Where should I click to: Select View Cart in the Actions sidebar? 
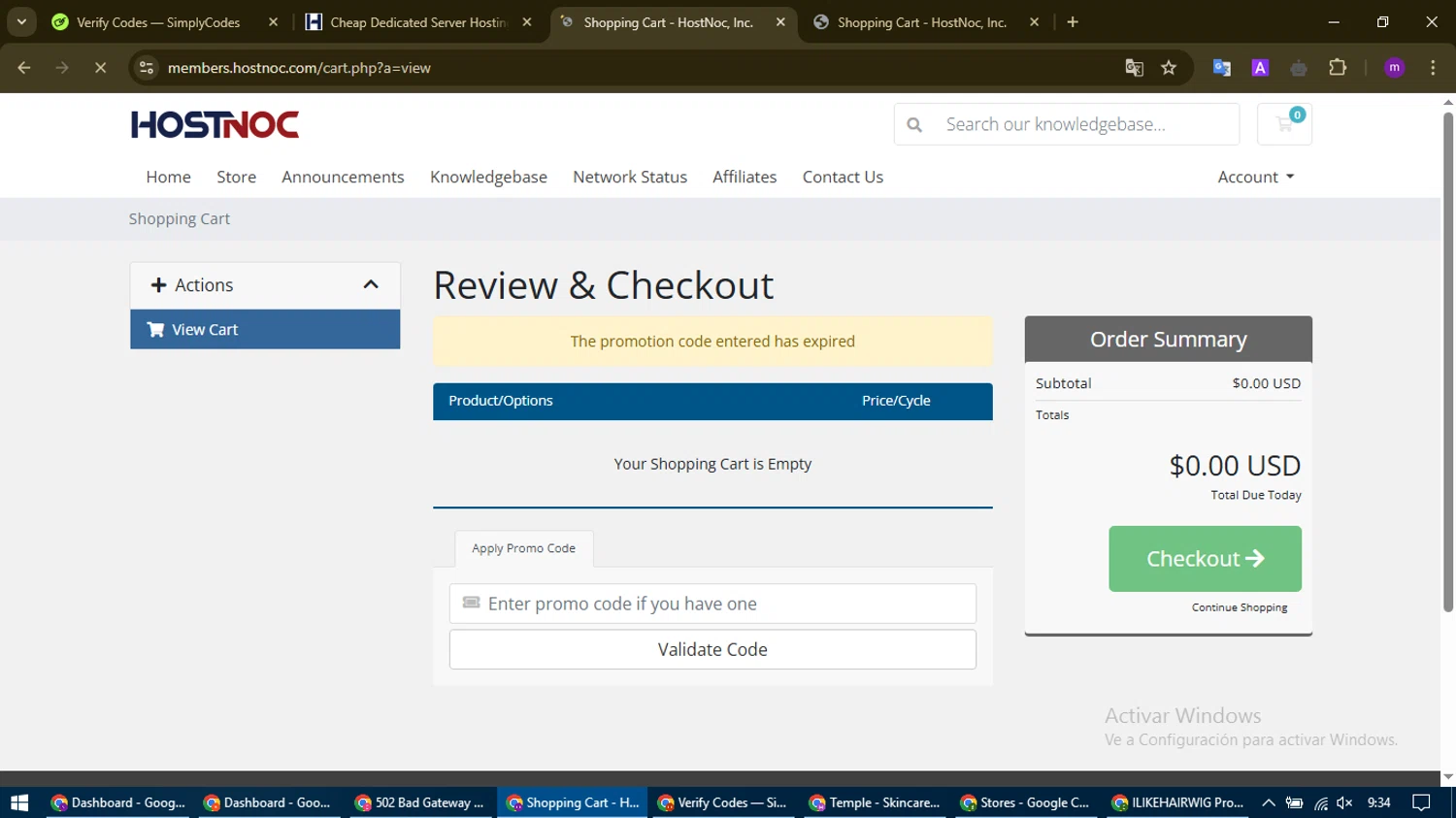pyautogui.click(x=265, y=329)
